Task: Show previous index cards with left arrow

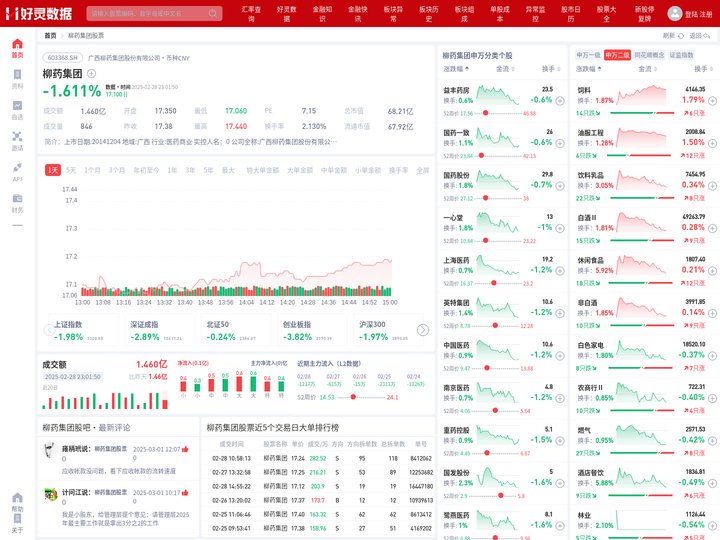Action: (x=49, y=330)
